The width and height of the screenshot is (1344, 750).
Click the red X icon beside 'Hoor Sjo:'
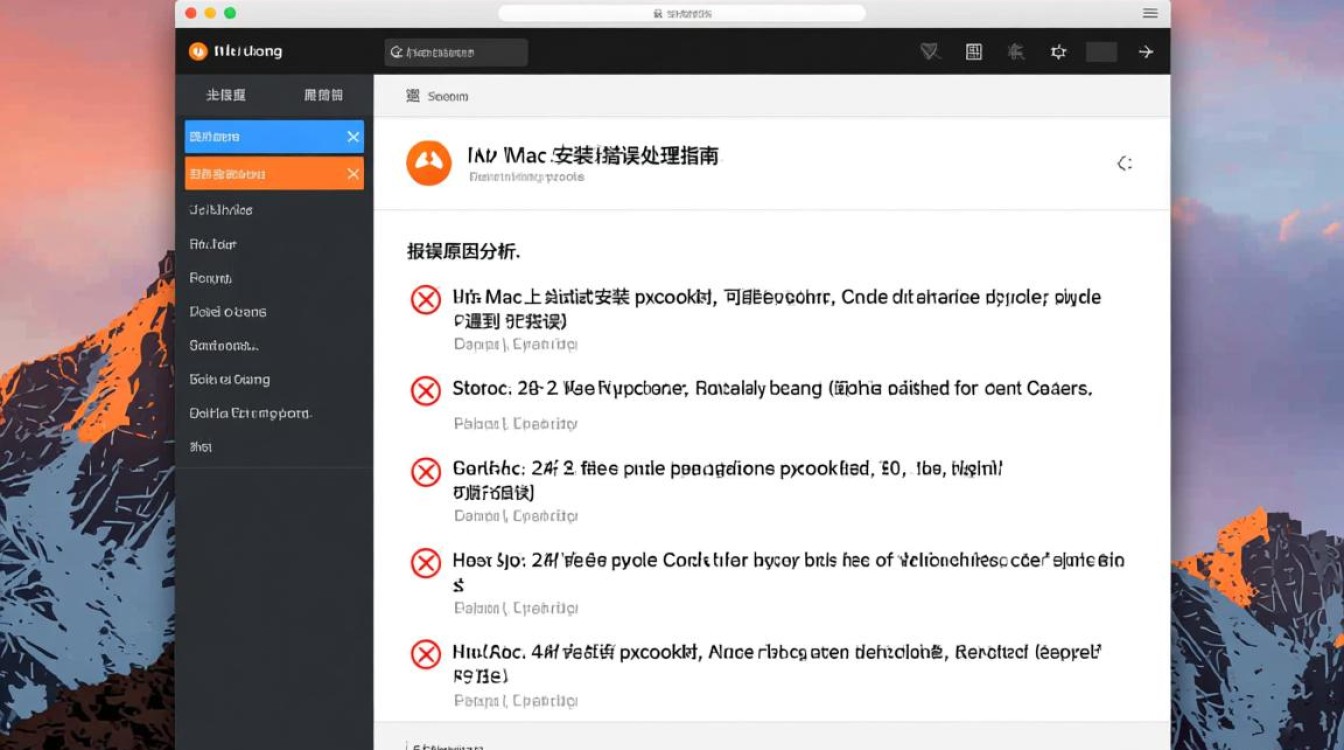[x=426, y=563]
